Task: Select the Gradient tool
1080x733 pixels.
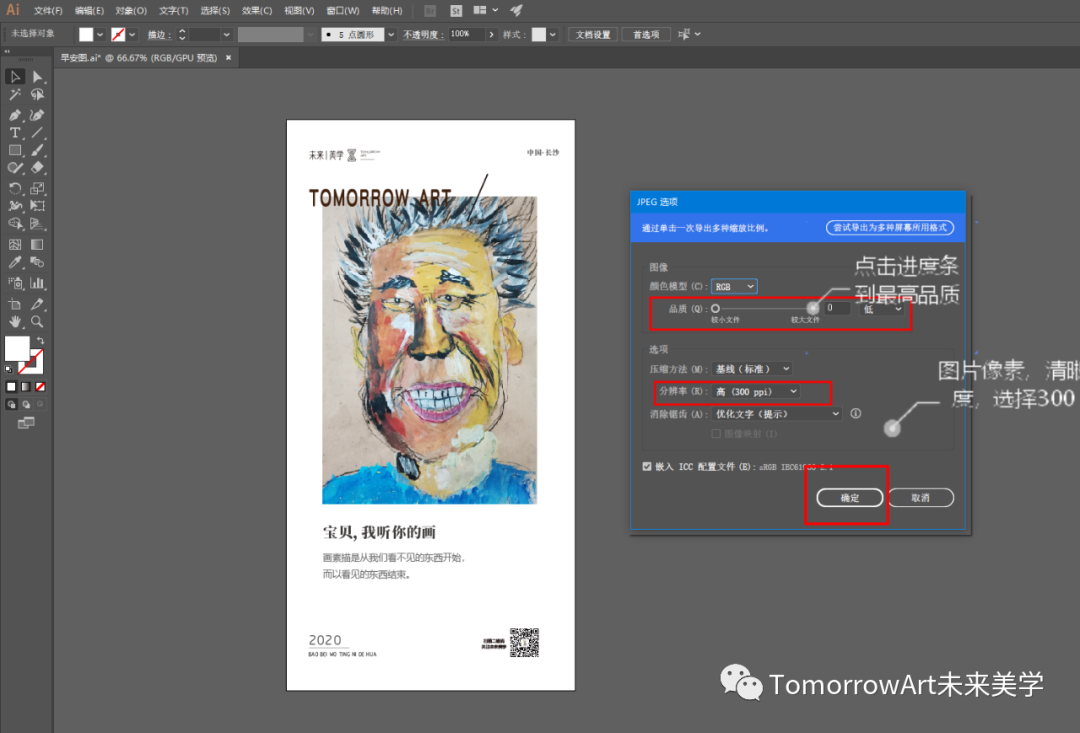Action: tap(37, 245)
